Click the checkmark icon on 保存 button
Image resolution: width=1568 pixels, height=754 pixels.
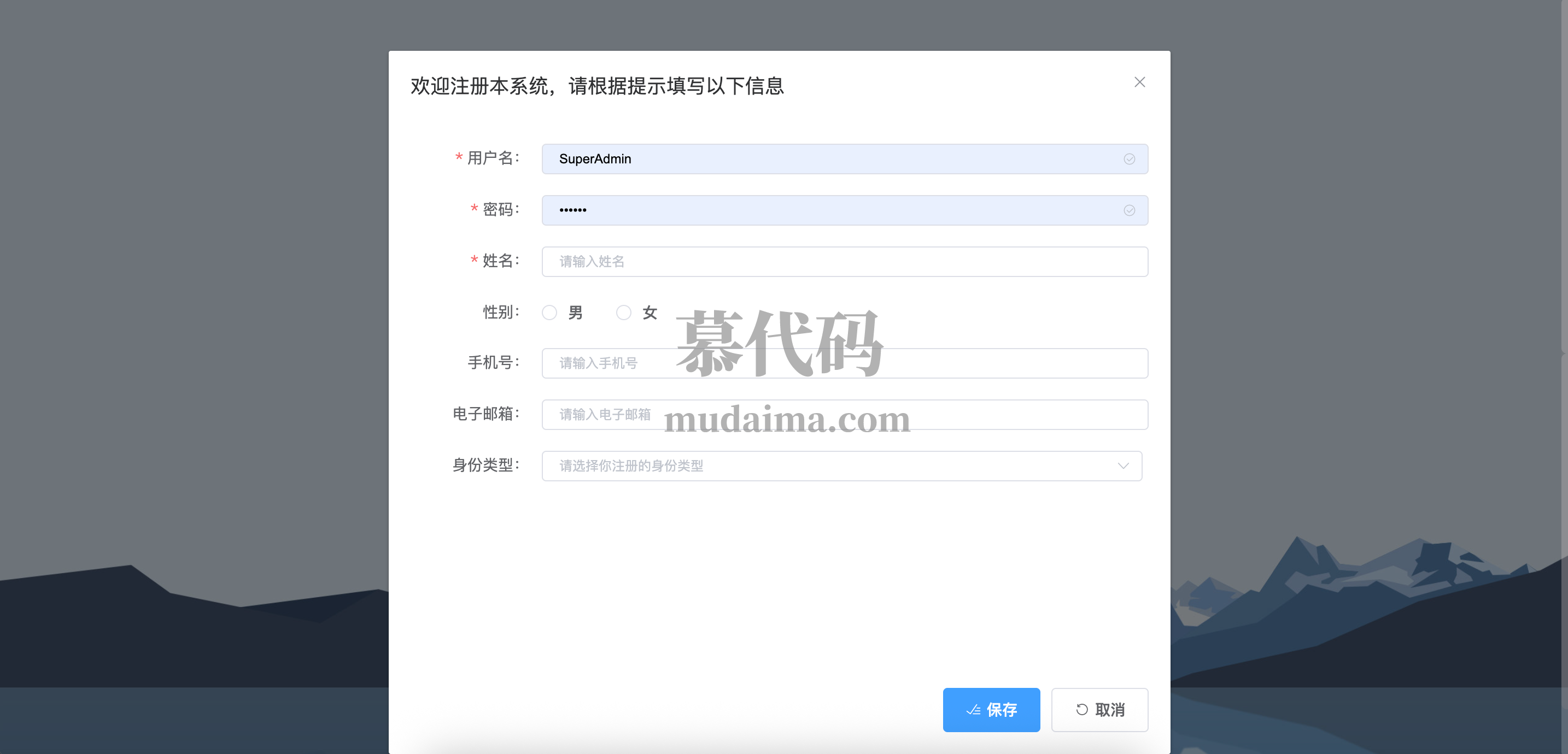click(973, 710)
